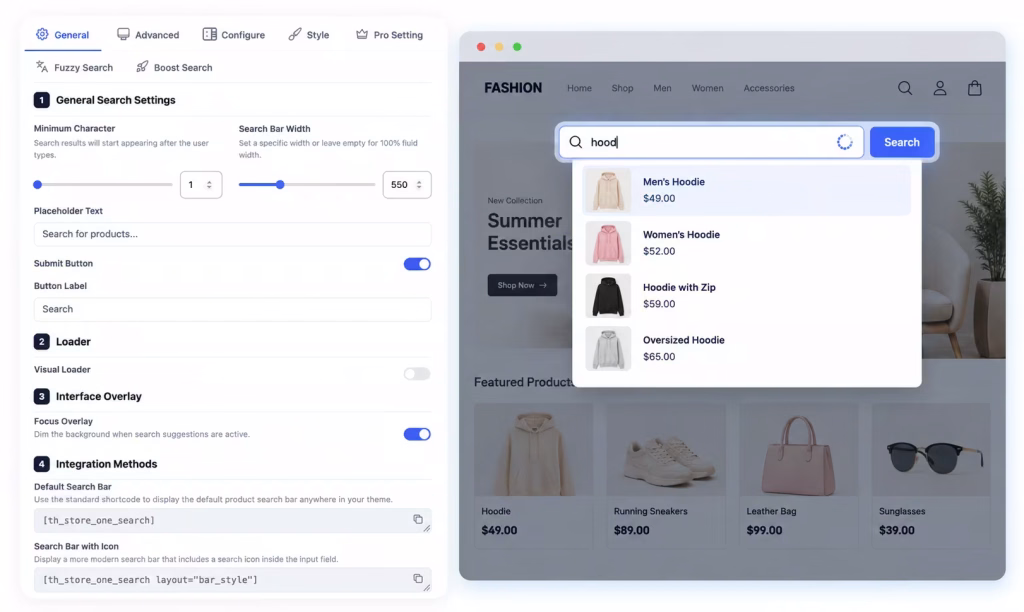Open the Sunglasses product card
Screen dimensions: 1024x612
click(931, 475)
